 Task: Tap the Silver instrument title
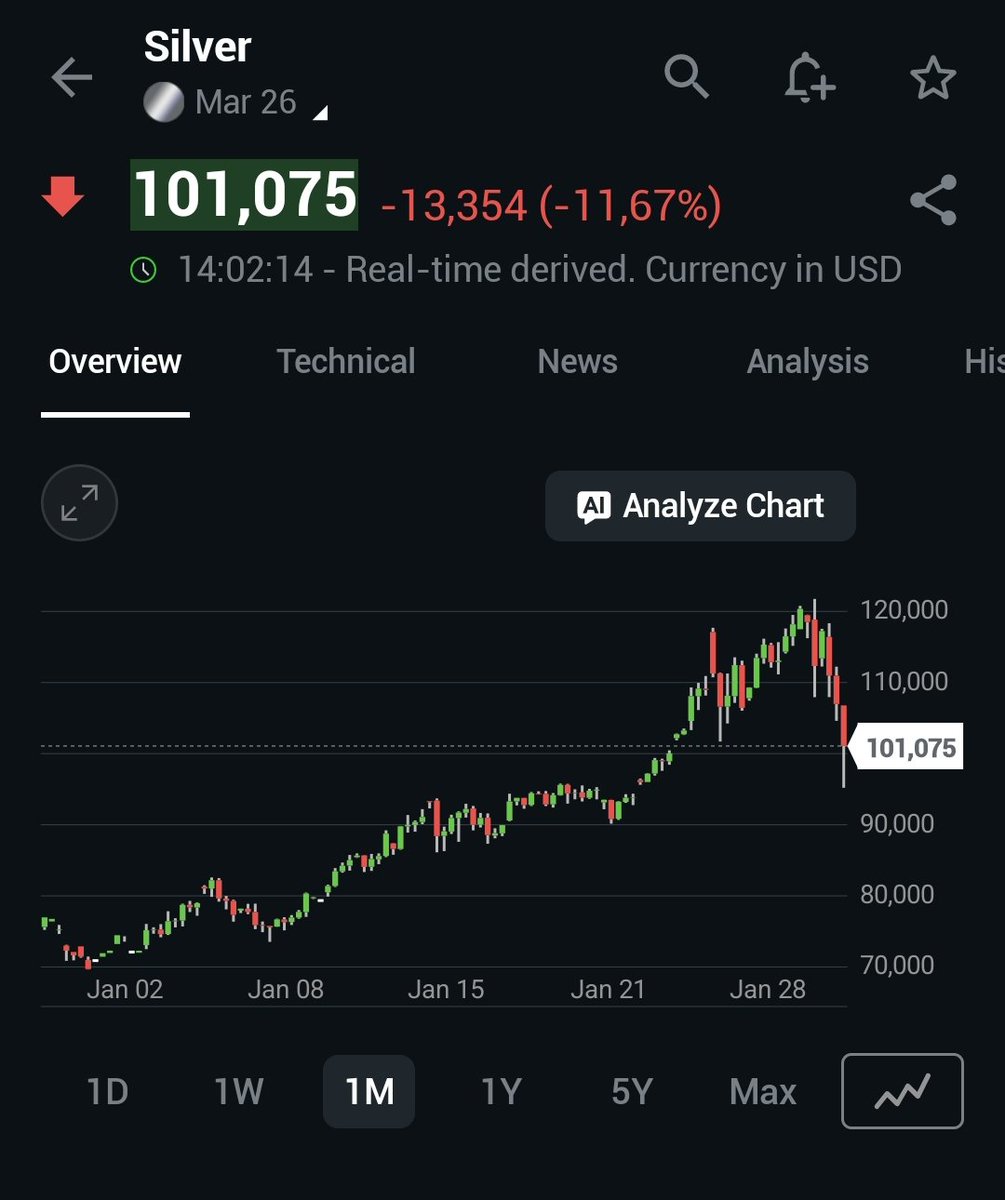point(198,47)
